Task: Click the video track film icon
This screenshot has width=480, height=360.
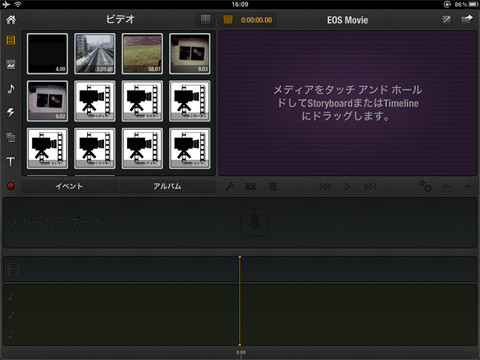Action: click(13, 269)
